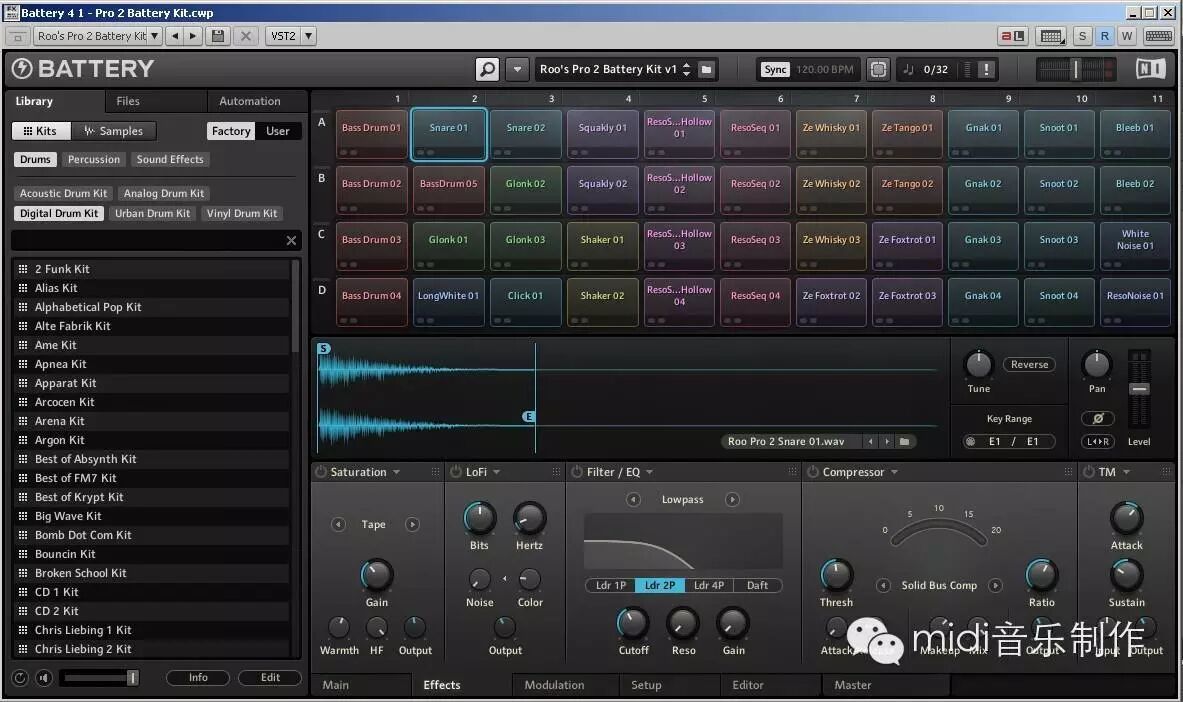Open Bomb Dot Com Kit in list
Image resolution: width=1183 pixels, height=702 pixels.
[x=151, y=535]
